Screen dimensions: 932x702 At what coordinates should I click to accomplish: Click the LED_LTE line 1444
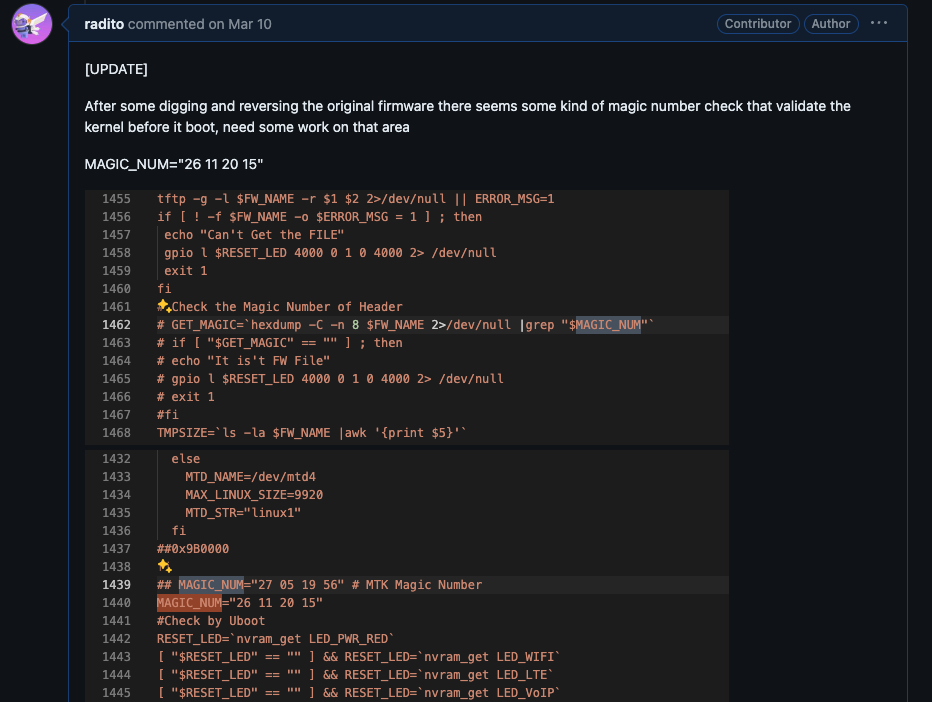tap(355, 675)
